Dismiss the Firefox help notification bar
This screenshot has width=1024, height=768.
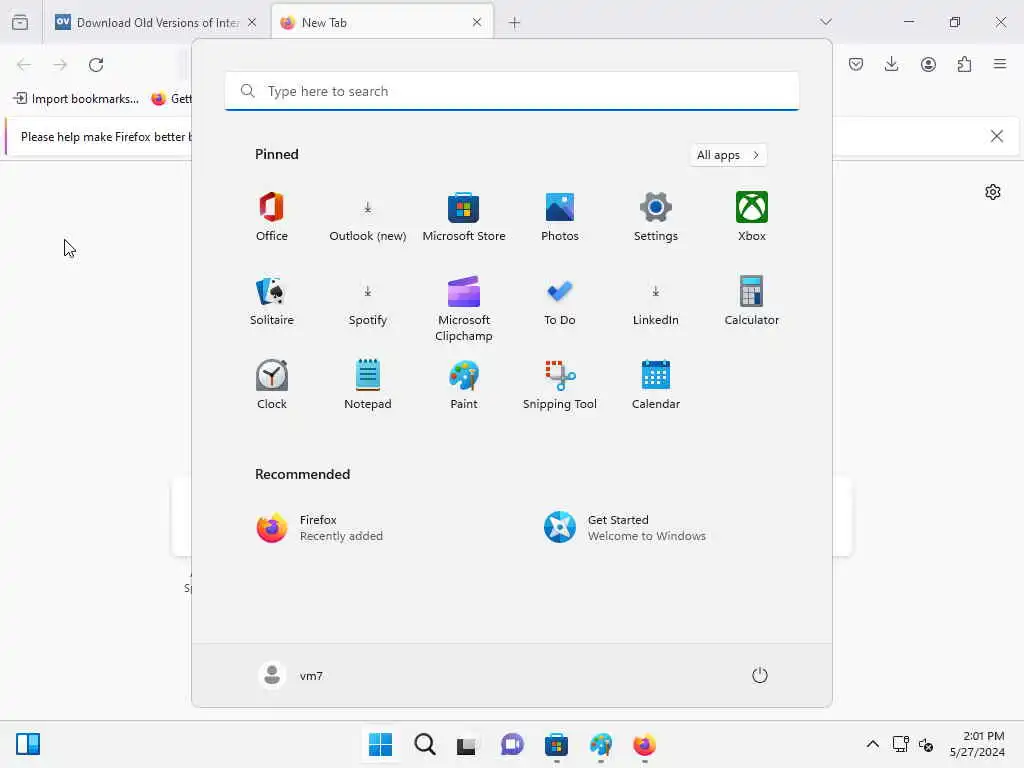pyautogui.click(x=997, y=136)
